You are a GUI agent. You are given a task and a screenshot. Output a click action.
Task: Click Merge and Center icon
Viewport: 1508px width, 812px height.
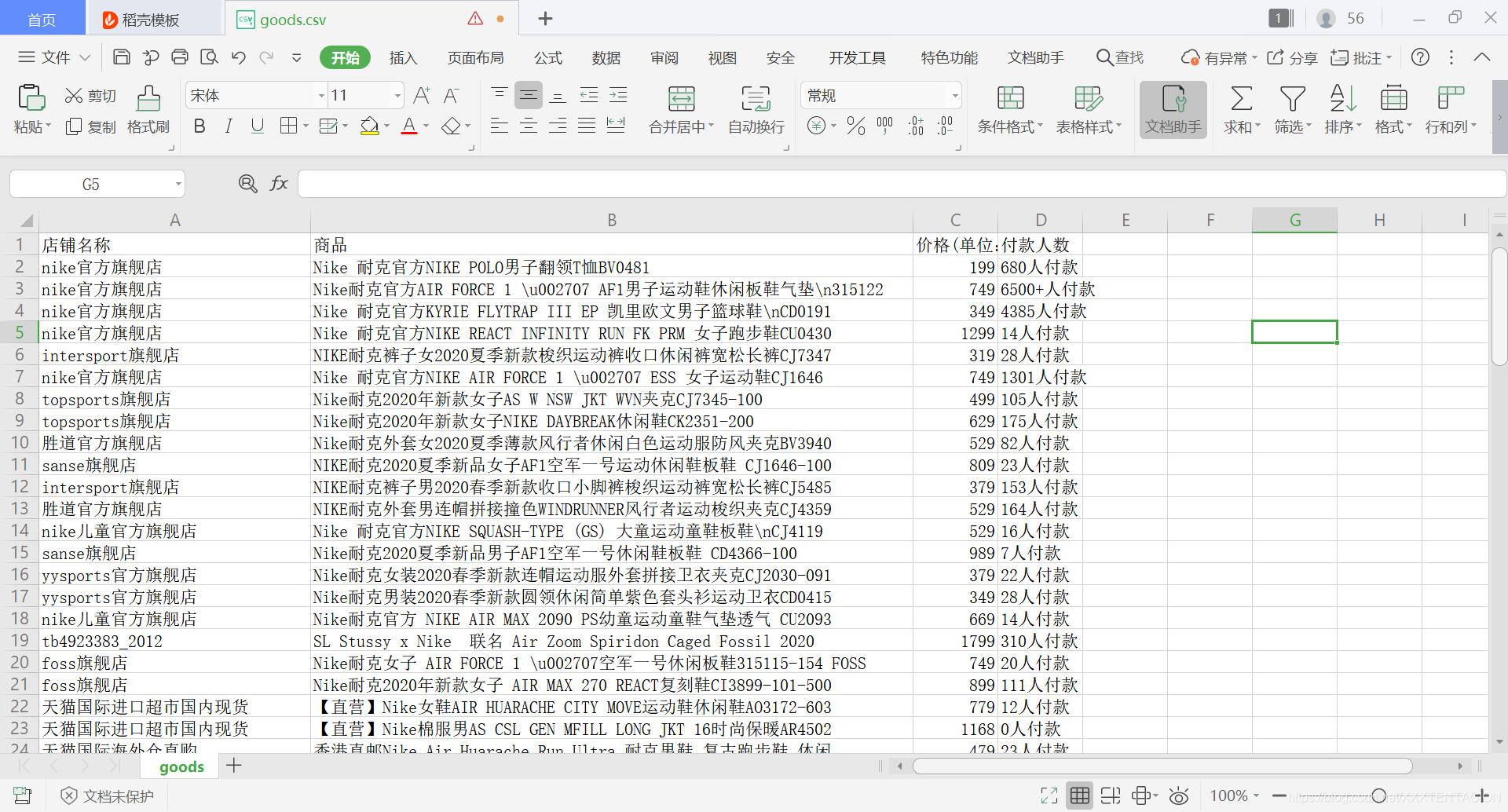tap(681, 98)
